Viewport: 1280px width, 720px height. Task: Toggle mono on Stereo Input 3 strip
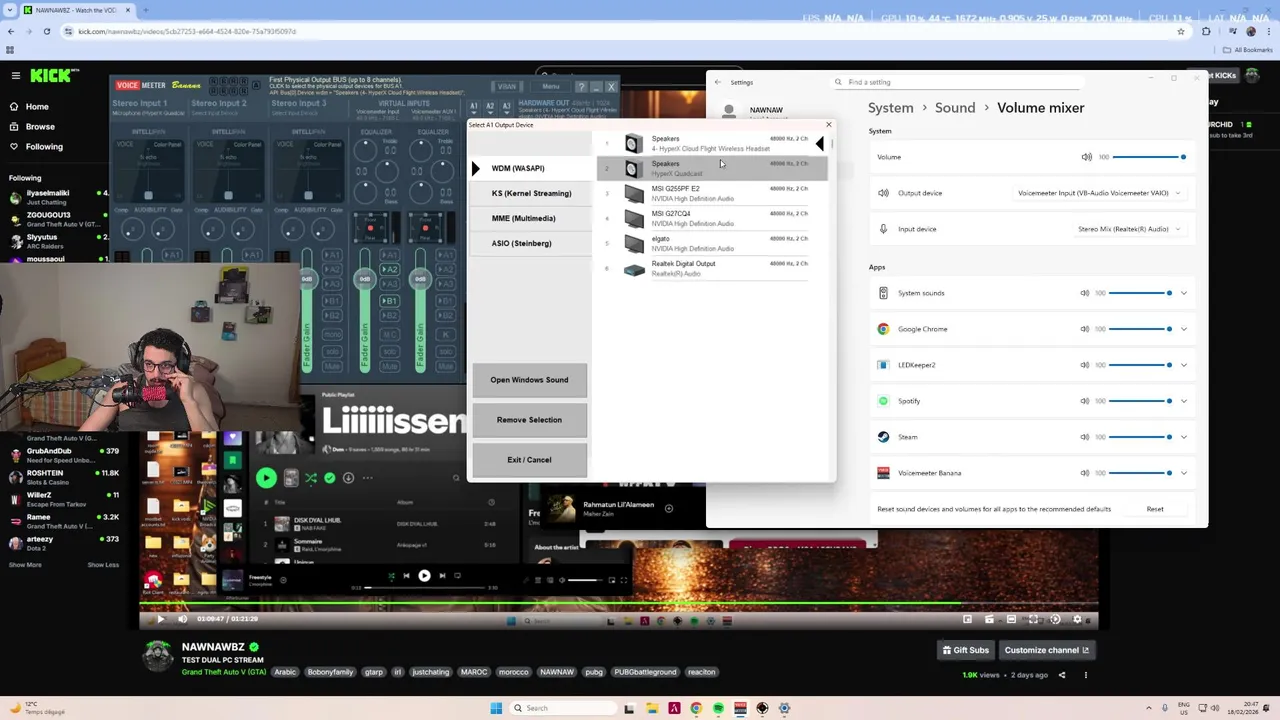click(332, 334)
